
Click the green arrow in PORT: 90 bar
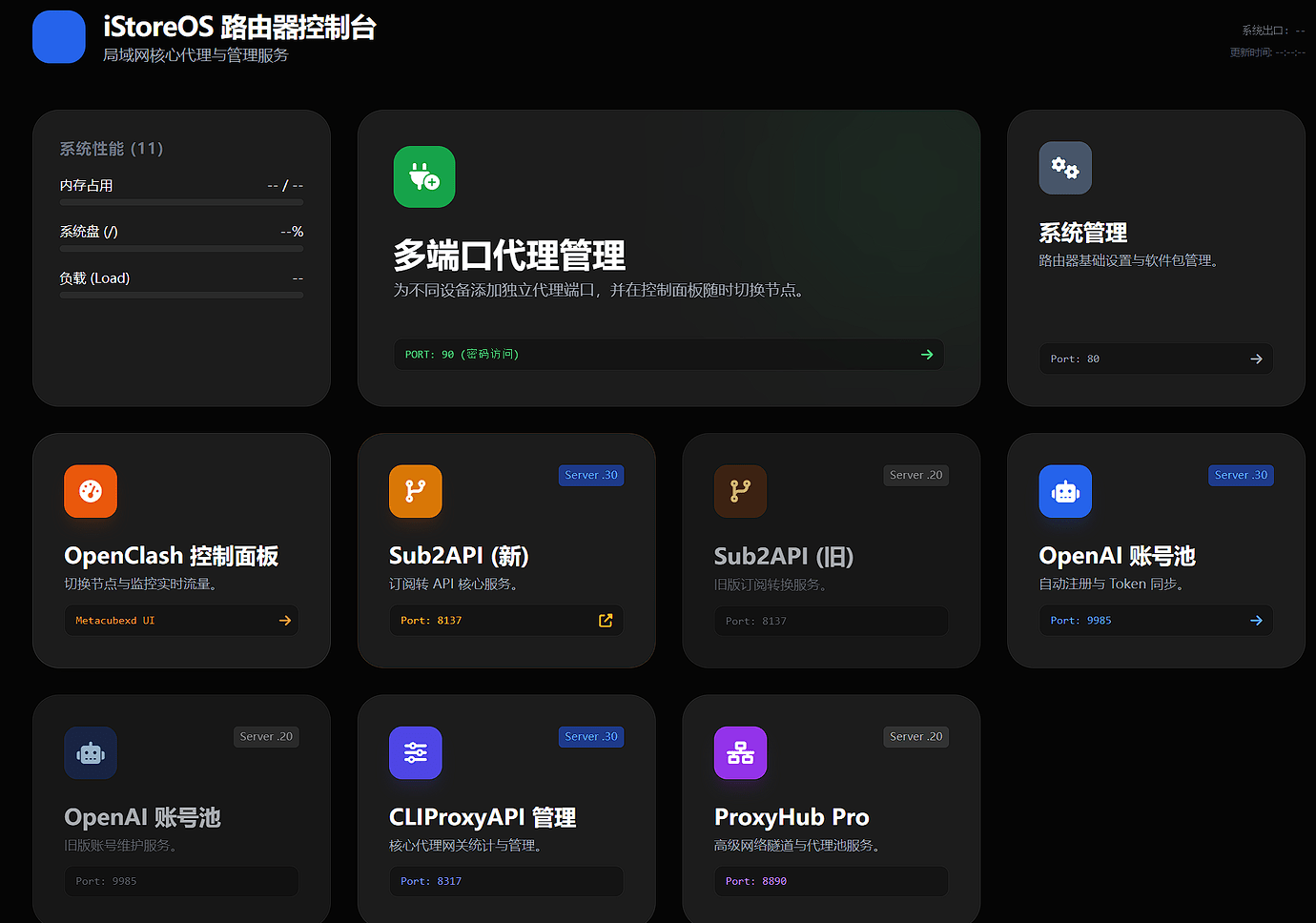pyautogui.click(x=927, y=355)
